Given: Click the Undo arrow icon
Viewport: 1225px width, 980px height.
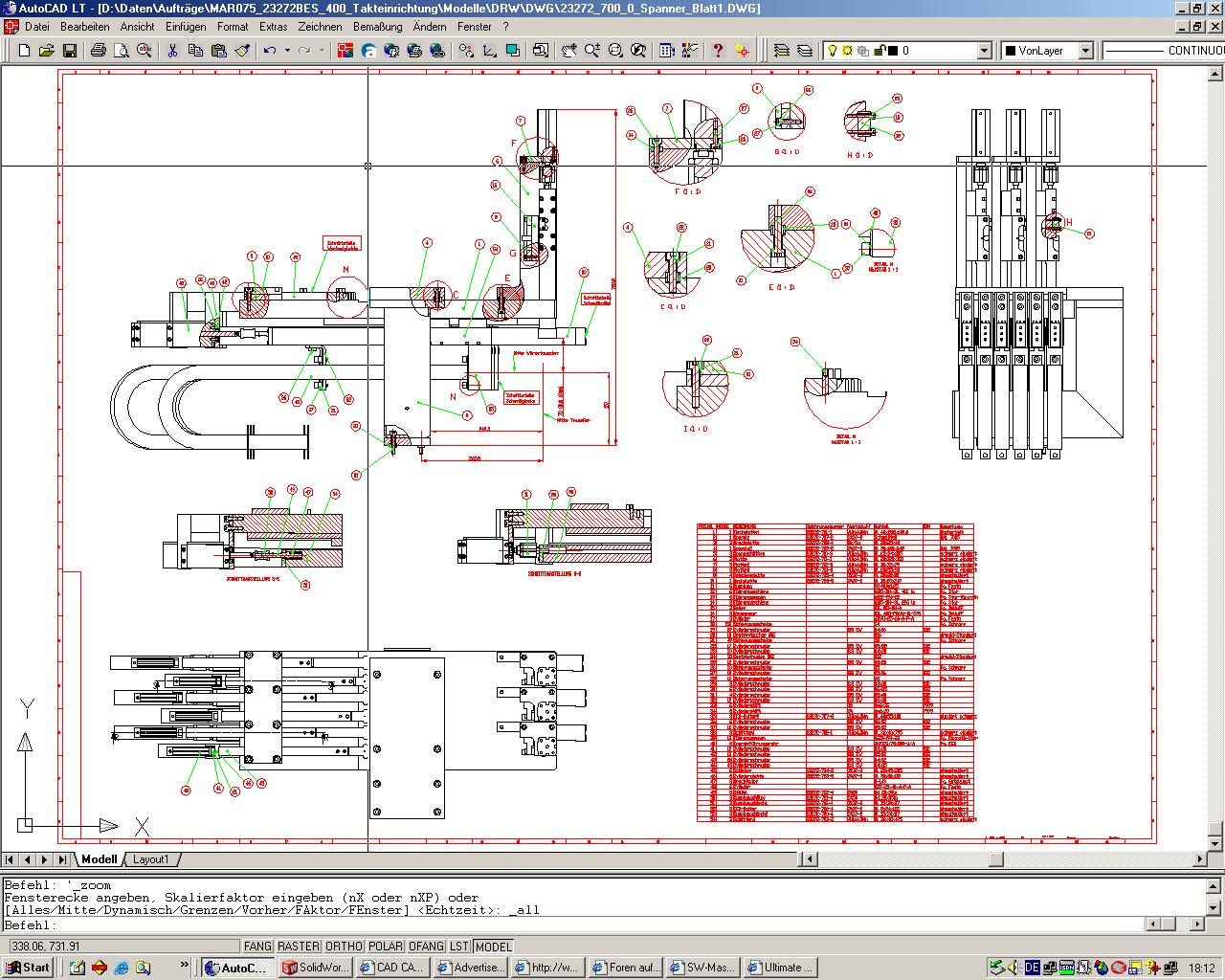Looking at the screenshot, I should pyautogui.click(x=270, y=51).
